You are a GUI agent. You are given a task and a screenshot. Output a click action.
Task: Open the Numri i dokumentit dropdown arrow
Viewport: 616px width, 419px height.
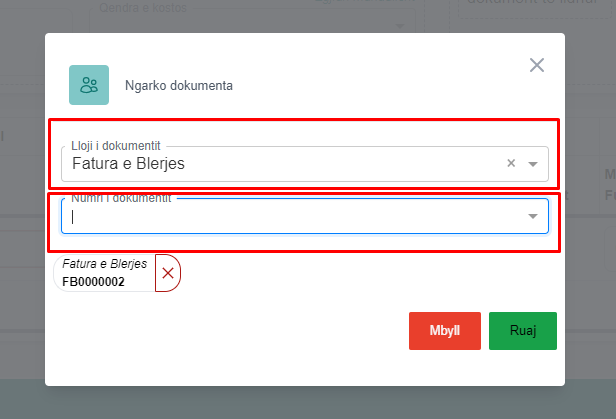point(533,216)
